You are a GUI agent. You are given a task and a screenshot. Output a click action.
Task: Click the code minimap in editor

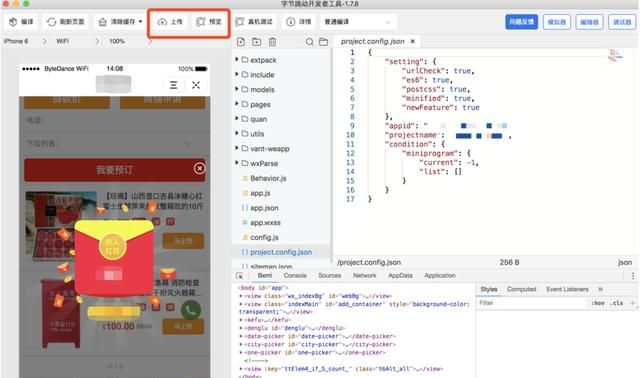point(616,56)
